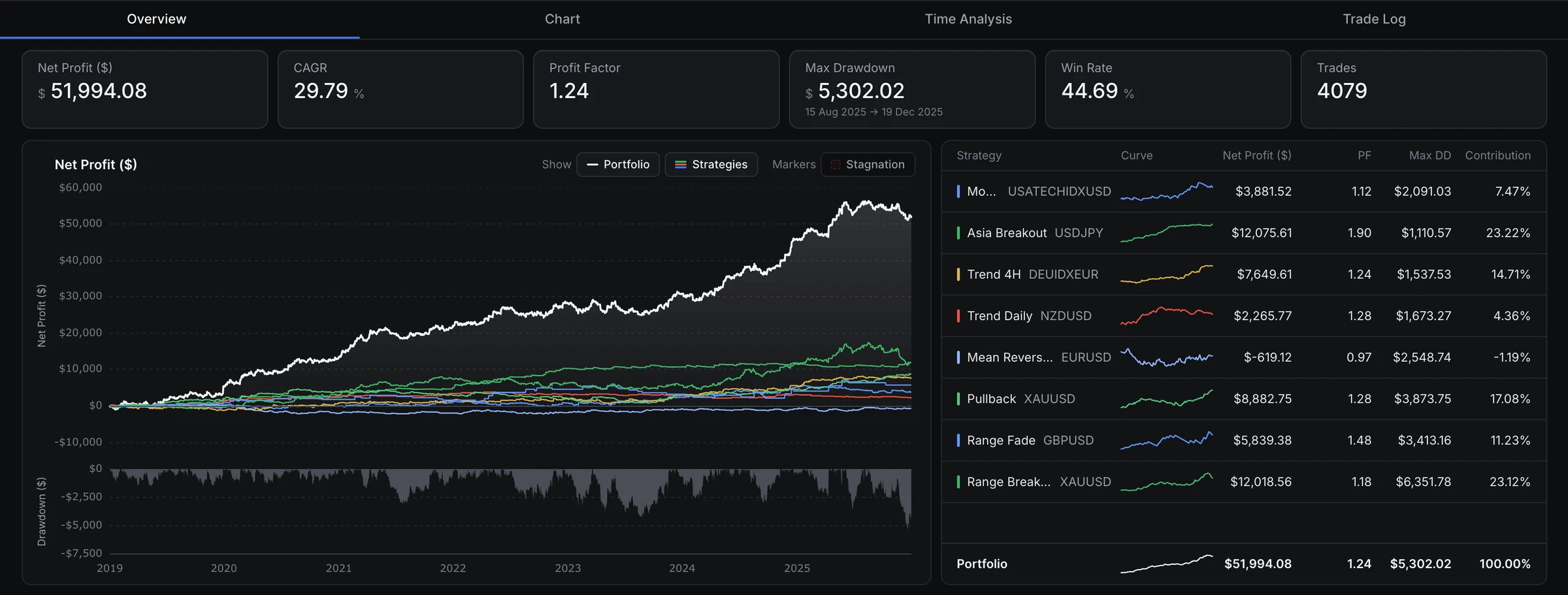Click the Strategy column header
Image resolution: width=1568 pixels, height=595 pixels.
point(979,155)
